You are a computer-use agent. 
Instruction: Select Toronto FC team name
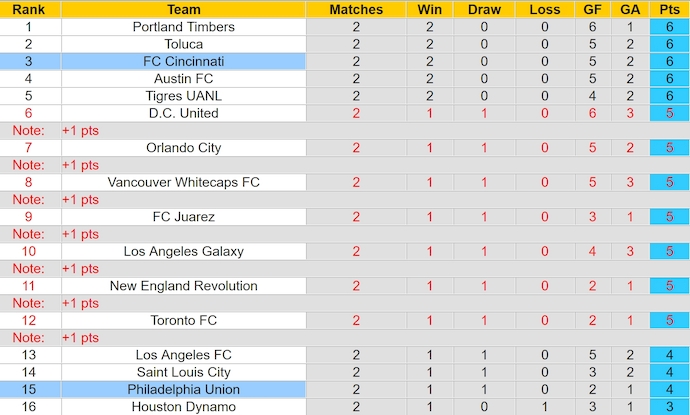click(x=184, y=320)
